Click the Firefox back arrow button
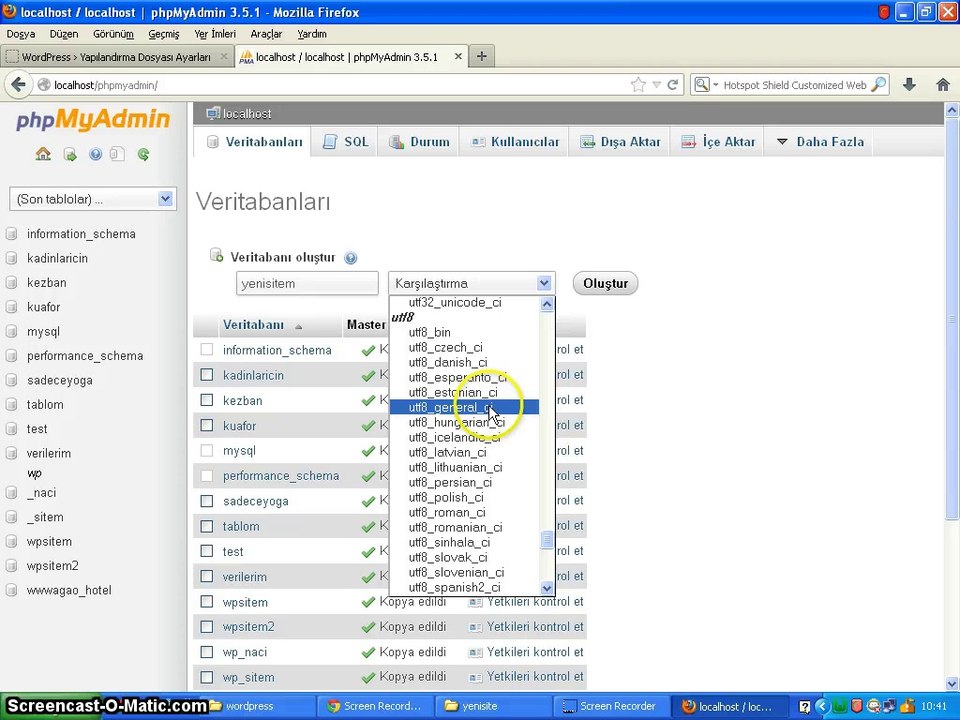 point(18,84)
